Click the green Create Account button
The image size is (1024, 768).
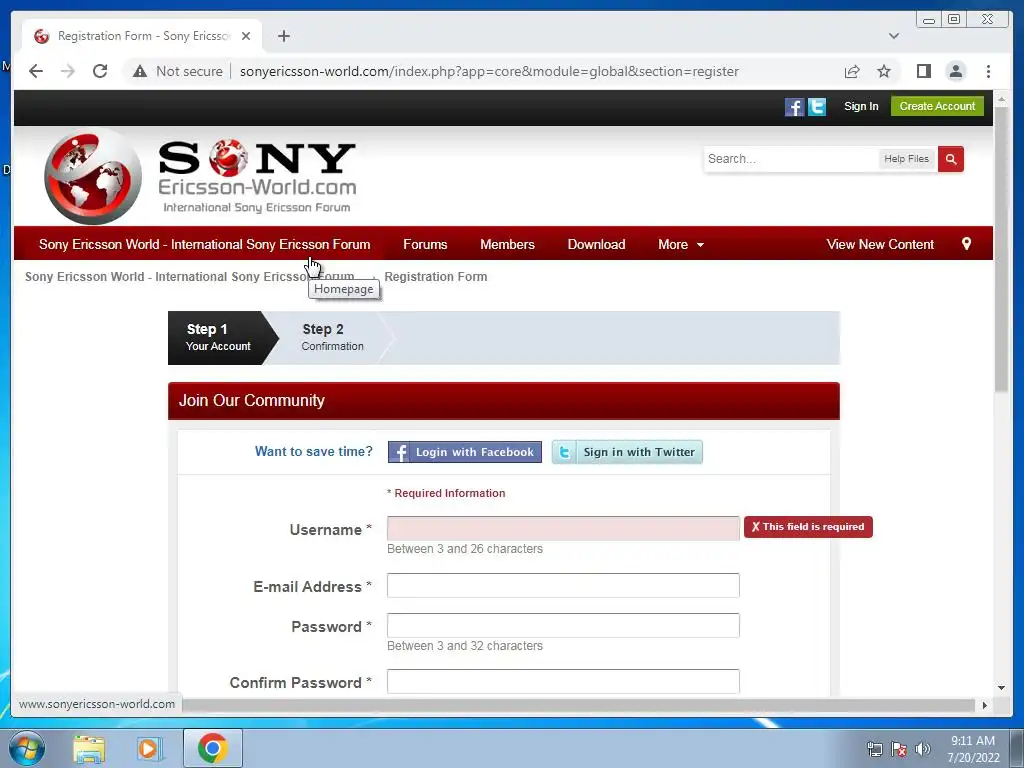point(937,106)
